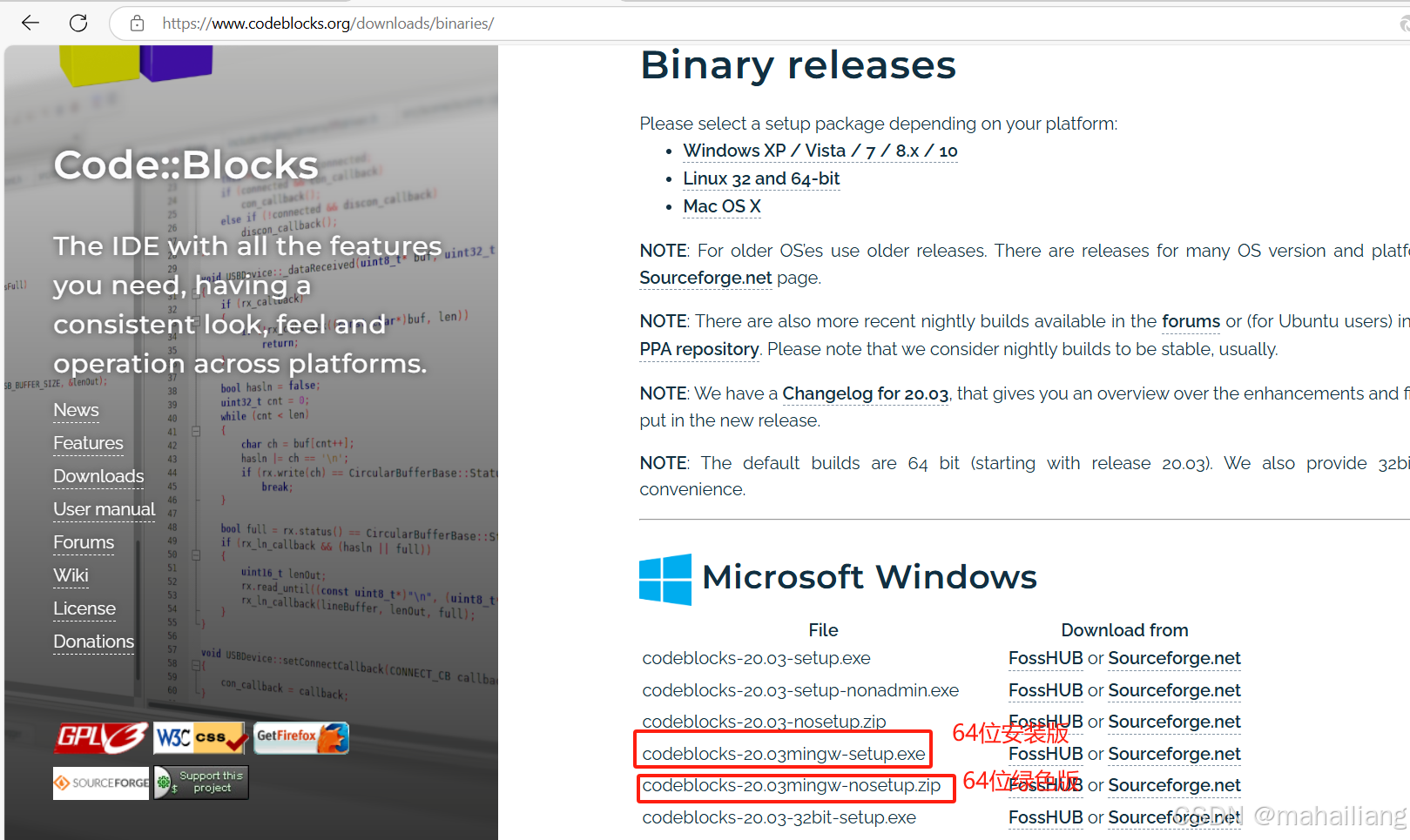The width and height of the screenshot is (1410, 840).
Task: Open the Features sidebar link
Action: [88, 443]
